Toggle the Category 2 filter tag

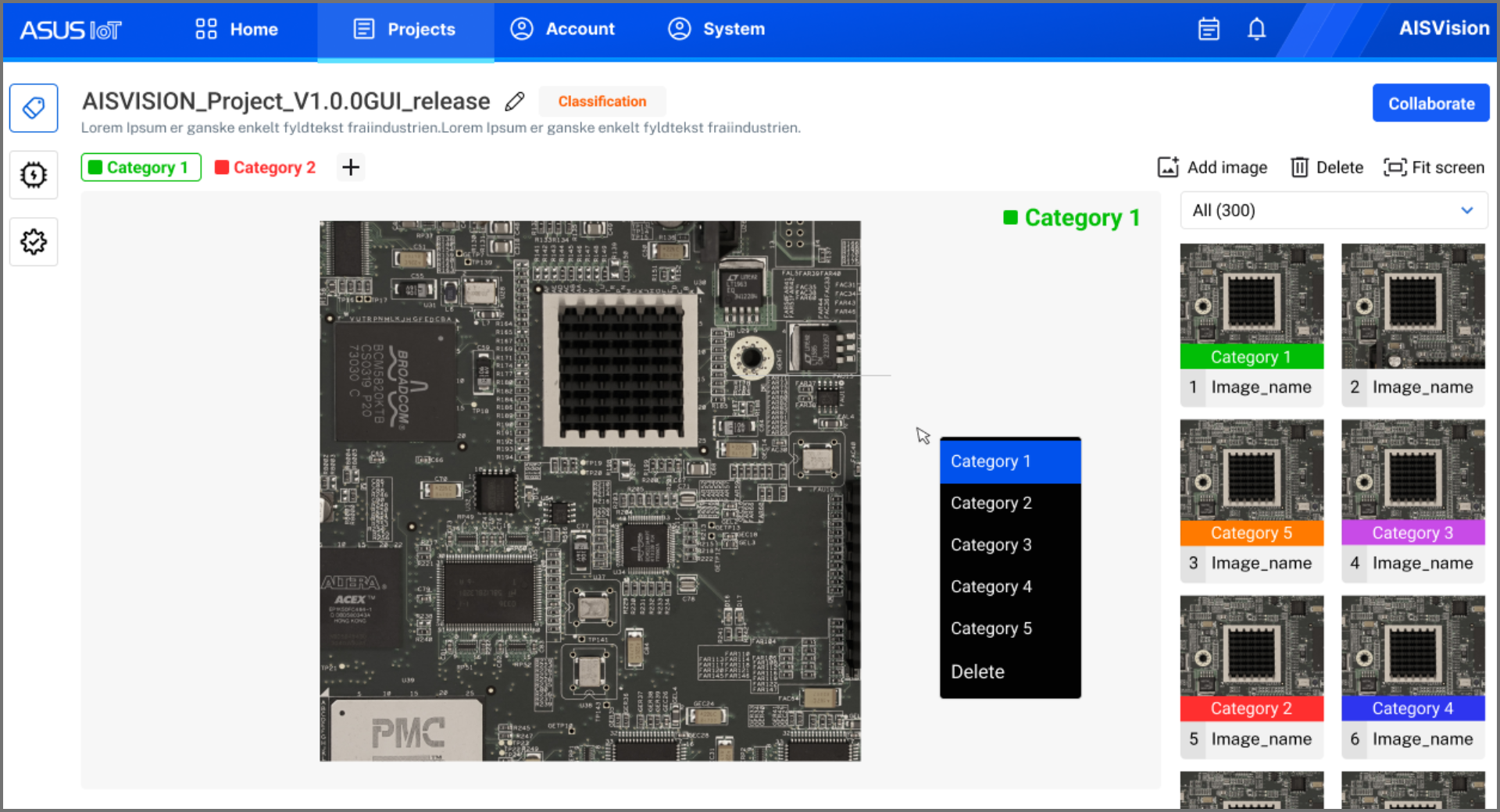[265, 166]
